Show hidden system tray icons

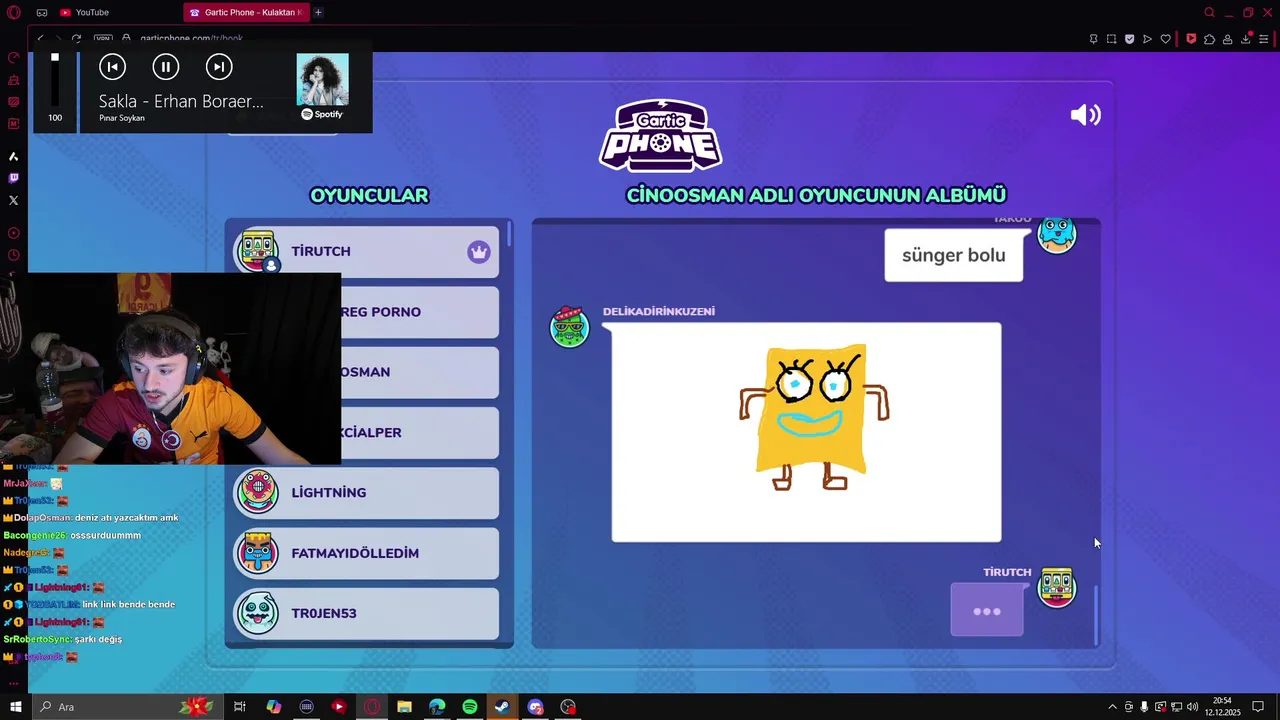(x=1112, y=707)
